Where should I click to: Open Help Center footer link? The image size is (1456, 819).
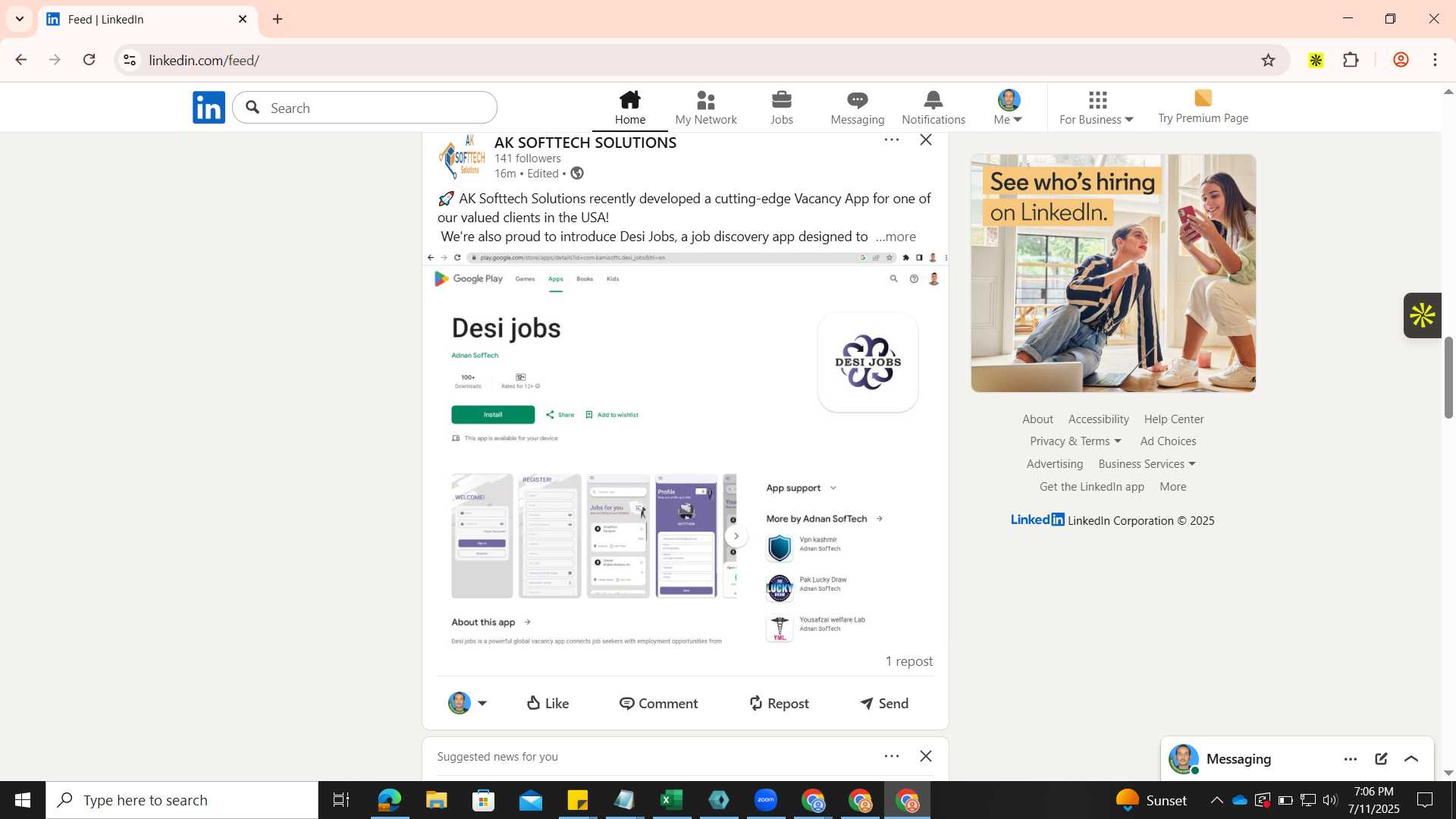coord(1173,419)
